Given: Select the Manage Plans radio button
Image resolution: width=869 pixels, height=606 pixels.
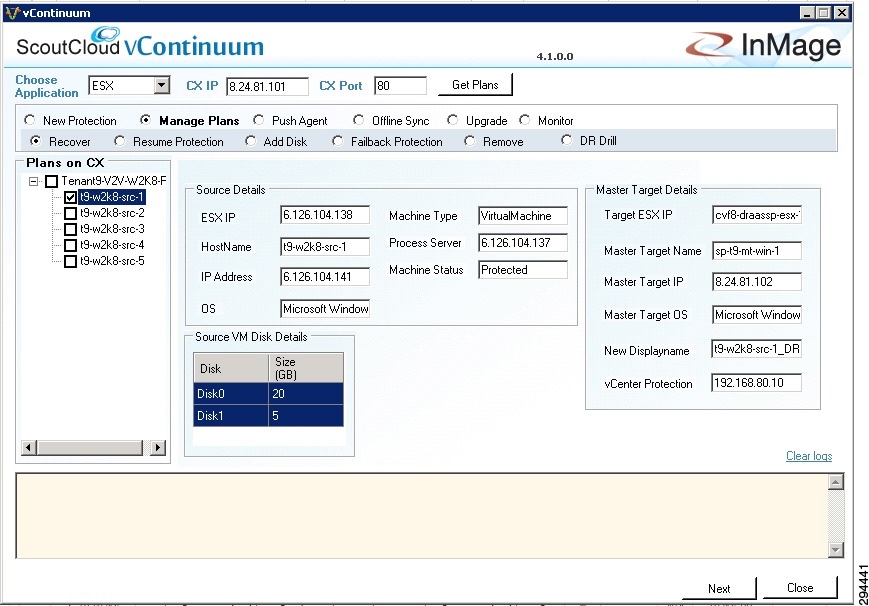Looking at the screenshot, I should tap(145, 120).
